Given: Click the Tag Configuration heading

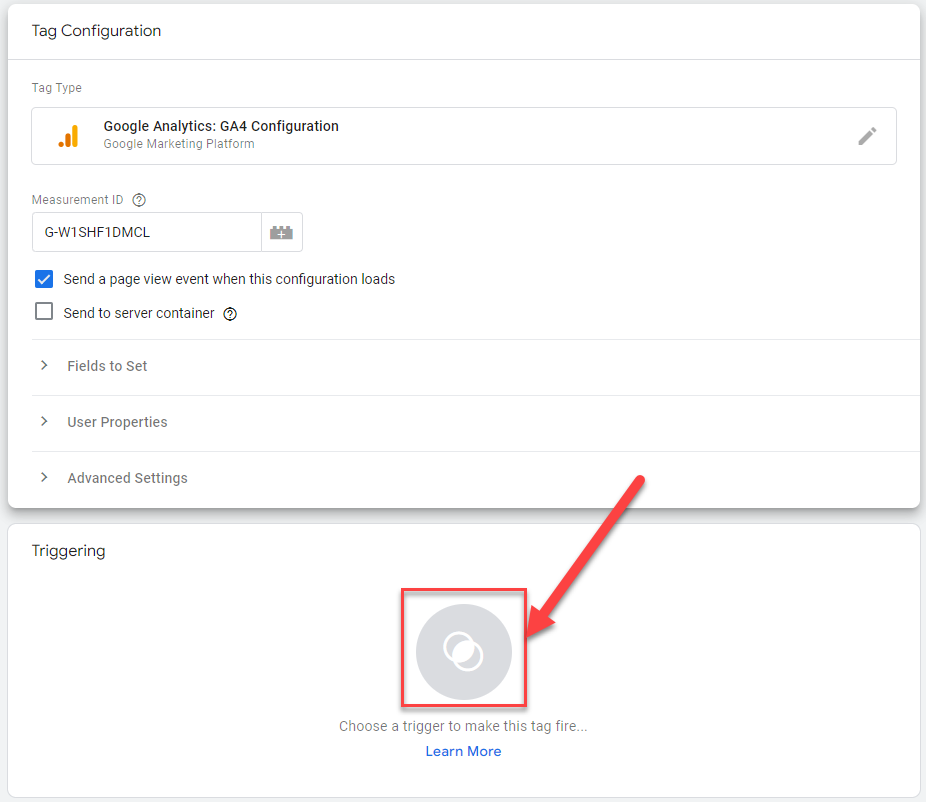Looking at the screenshot, I should 96,31.
